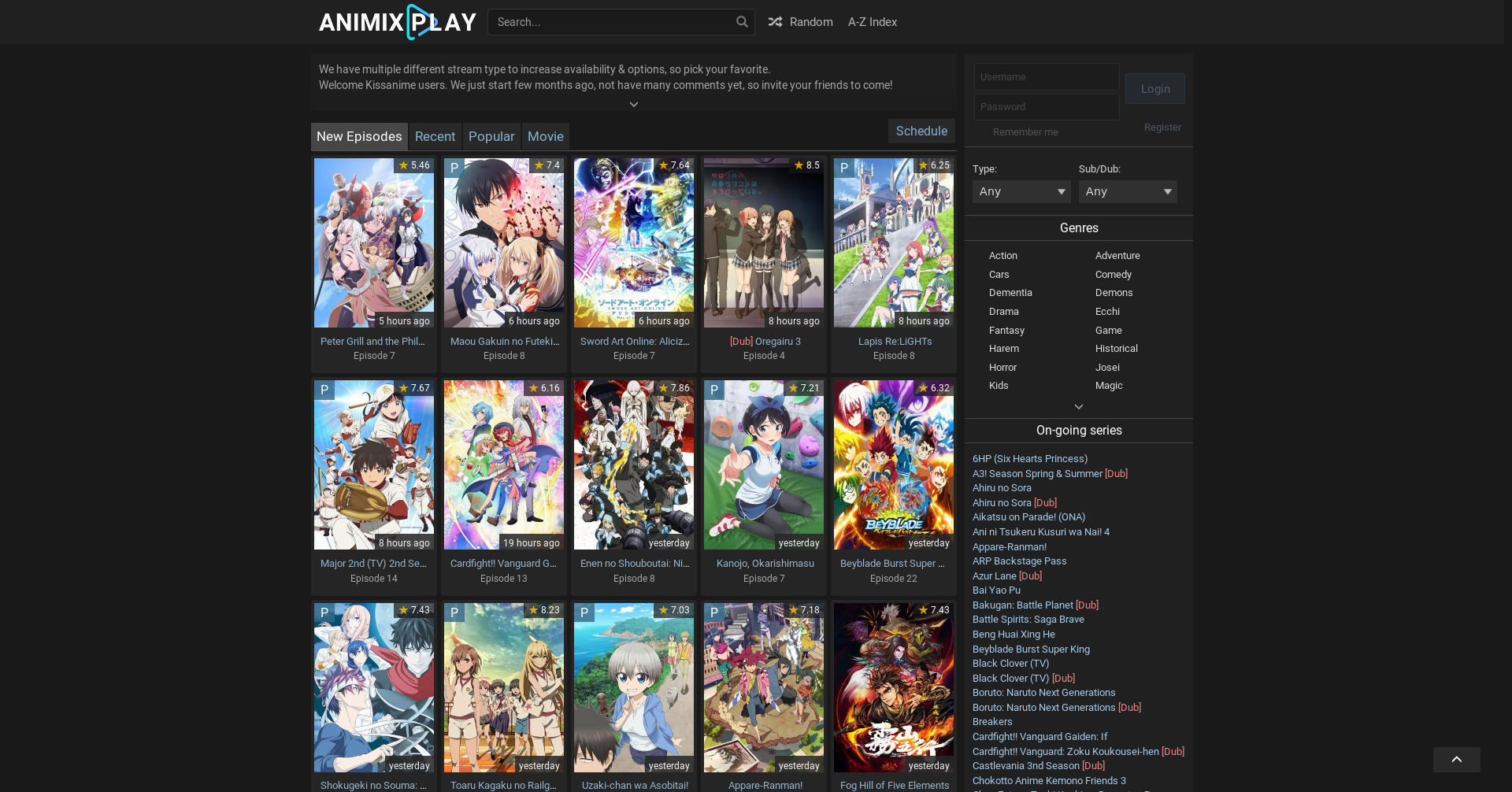This screenshot has width=1512, height=792.
Task: Click the AnimixPlay logo
Action: 397,22
